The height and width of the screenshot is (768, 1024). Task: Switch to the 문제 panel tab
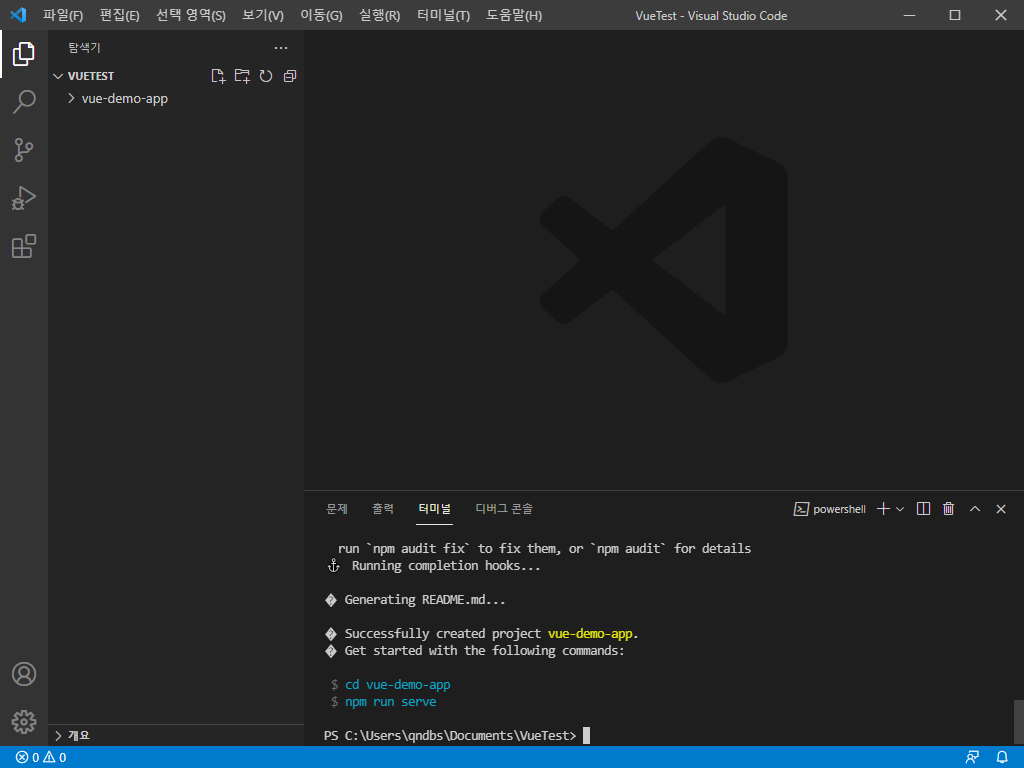click(x=337, y=509)
